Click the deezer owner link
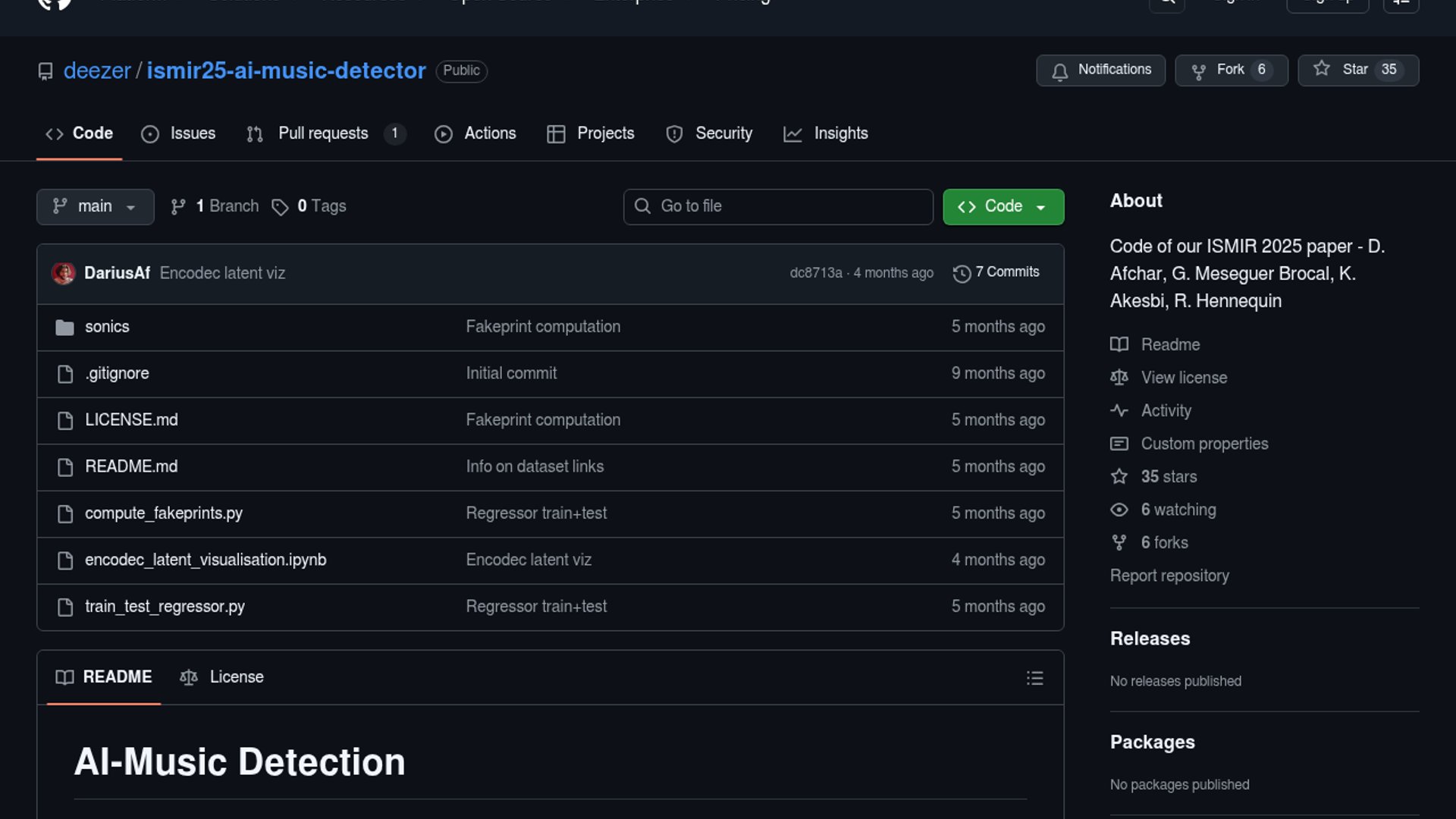Image resolution: width=1456 pixels, height=819 pixels. point(97,71)
